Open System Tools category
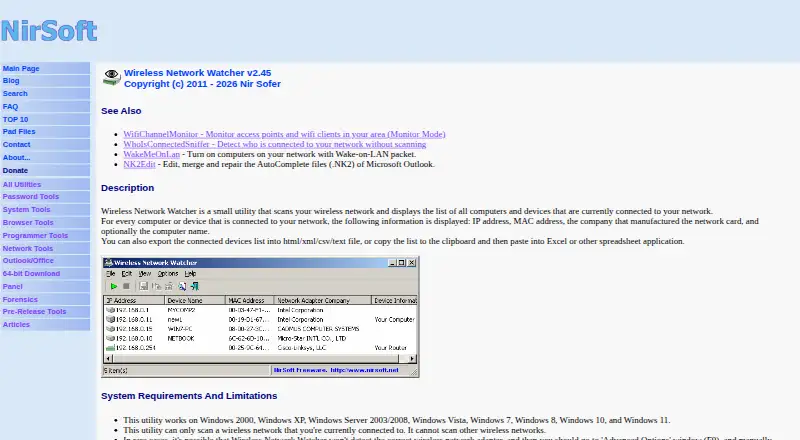 tap(27, 210)
